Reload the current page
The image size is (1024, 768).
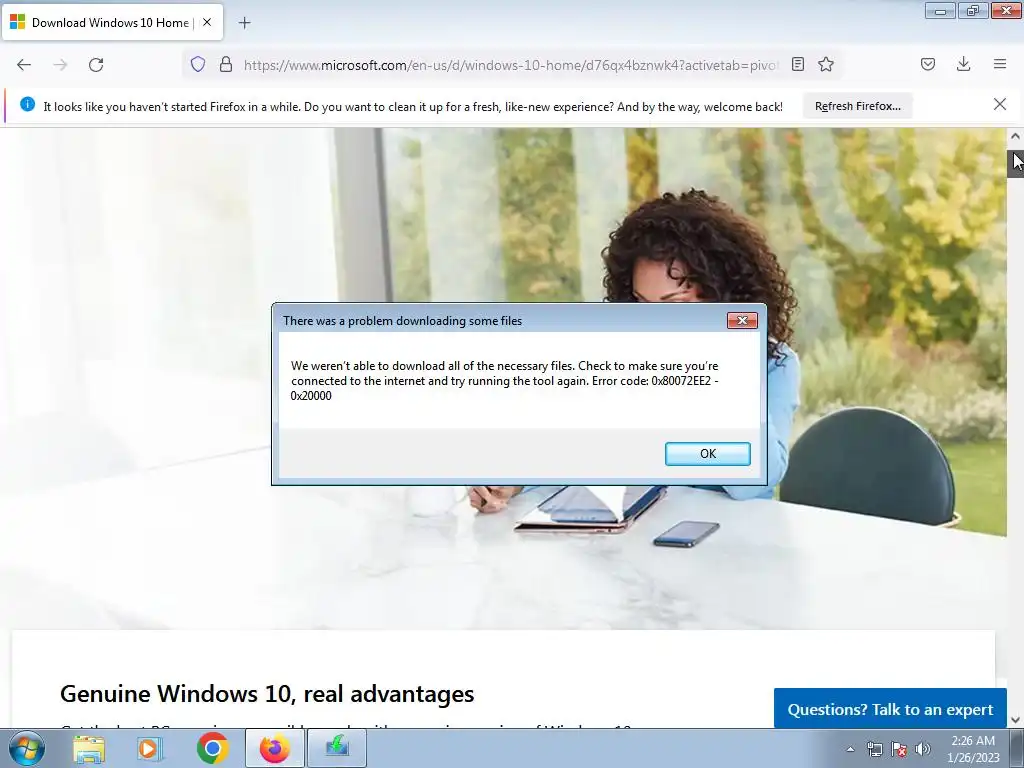pos(96,64)
